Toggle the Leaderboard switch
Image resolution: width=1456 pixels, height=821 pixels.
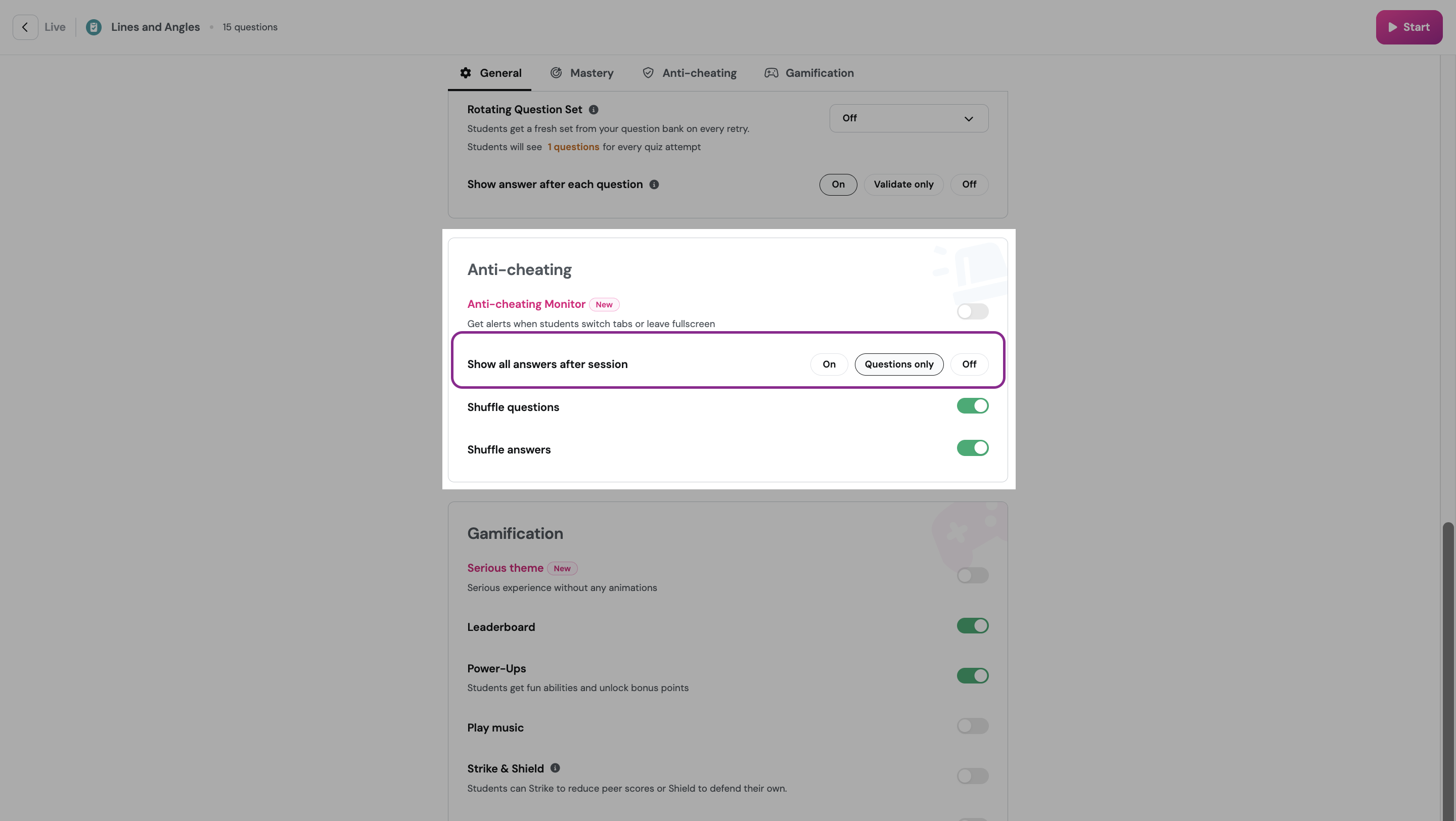point(972,625)
